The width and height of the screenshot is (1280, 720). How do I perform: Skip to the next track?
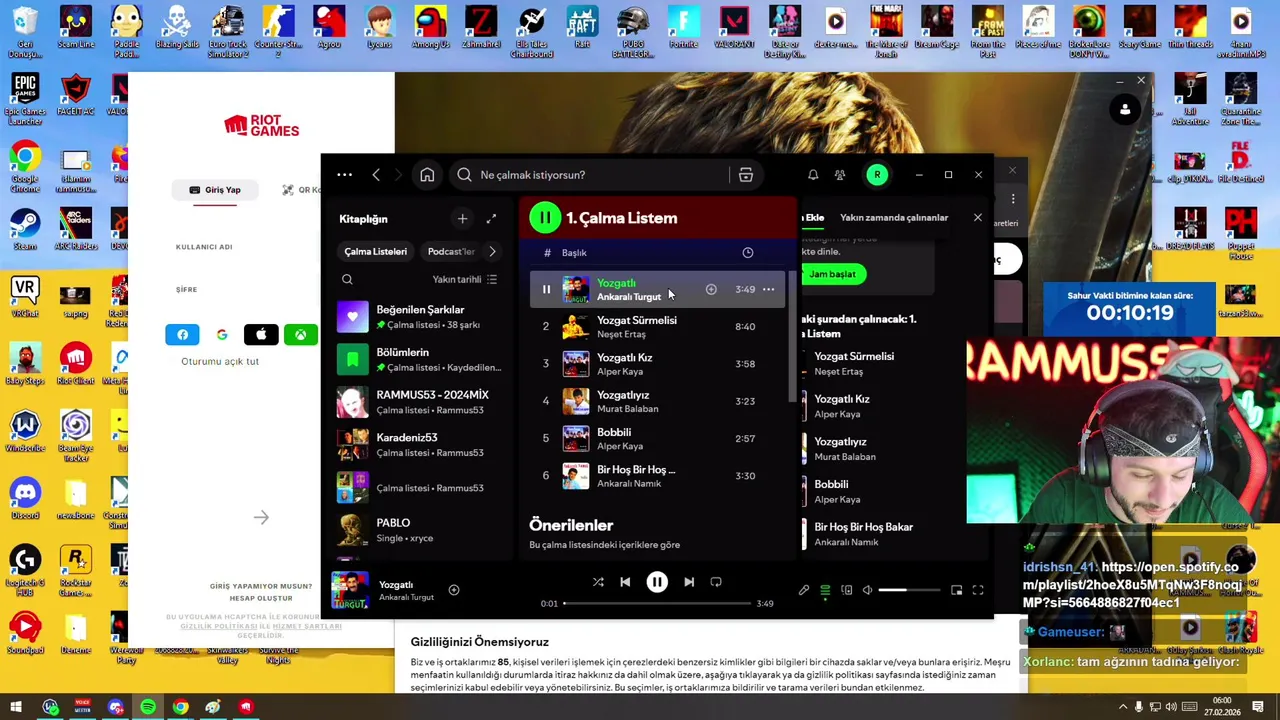point(689,582)
